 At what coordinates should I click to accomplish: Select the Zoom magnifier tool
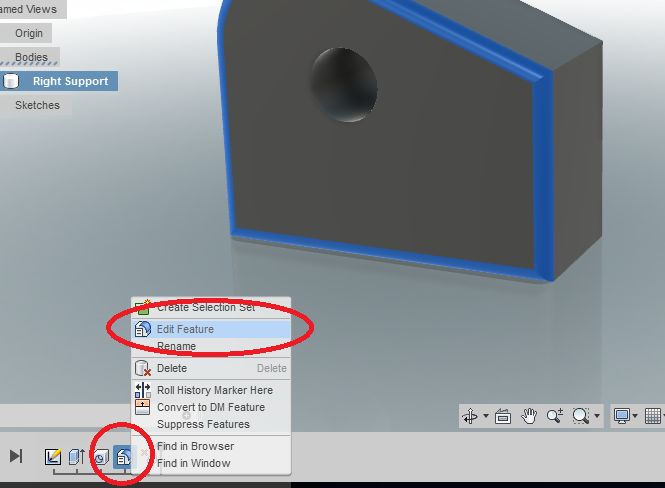point(555,416)
